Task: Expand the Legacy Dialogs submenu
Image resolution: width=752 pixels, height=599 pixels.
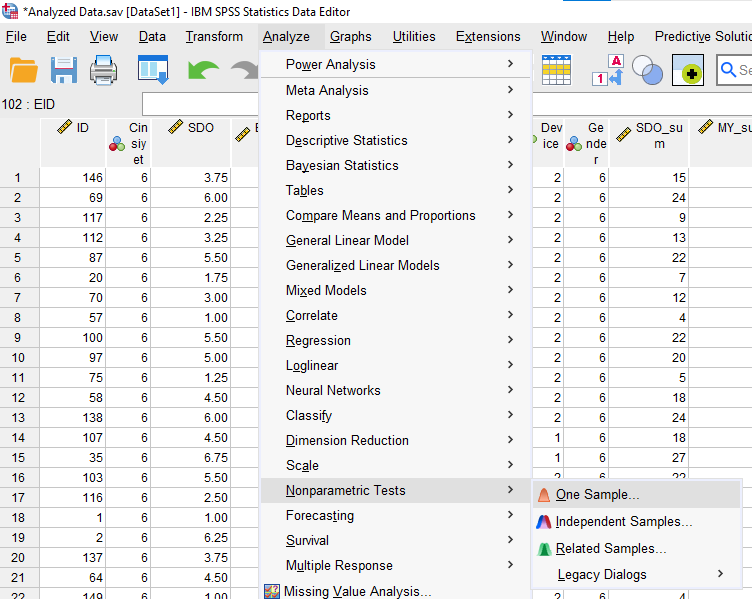Action: (x=636, y=574)
